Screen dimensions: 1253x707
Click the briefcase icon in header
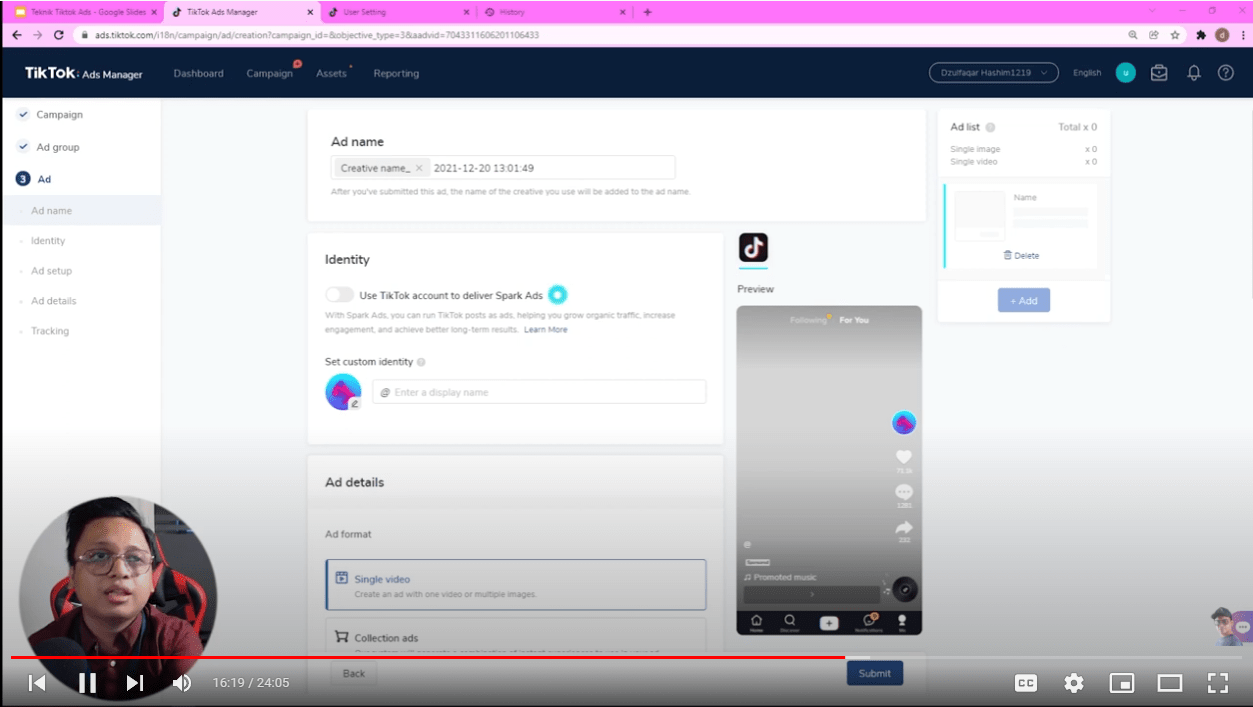tap(1159, 73)
